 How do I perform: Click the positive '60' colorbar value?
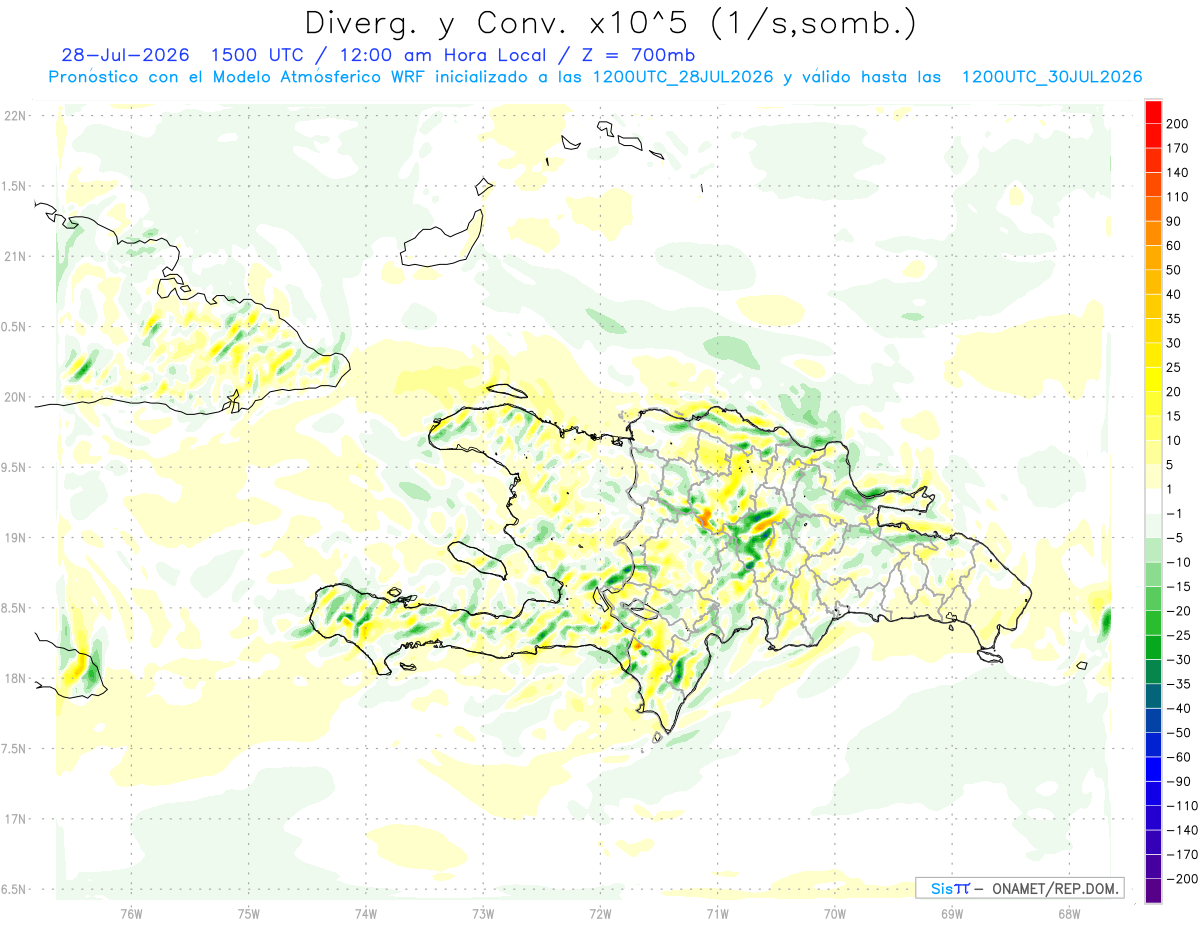click(1175, 246)
